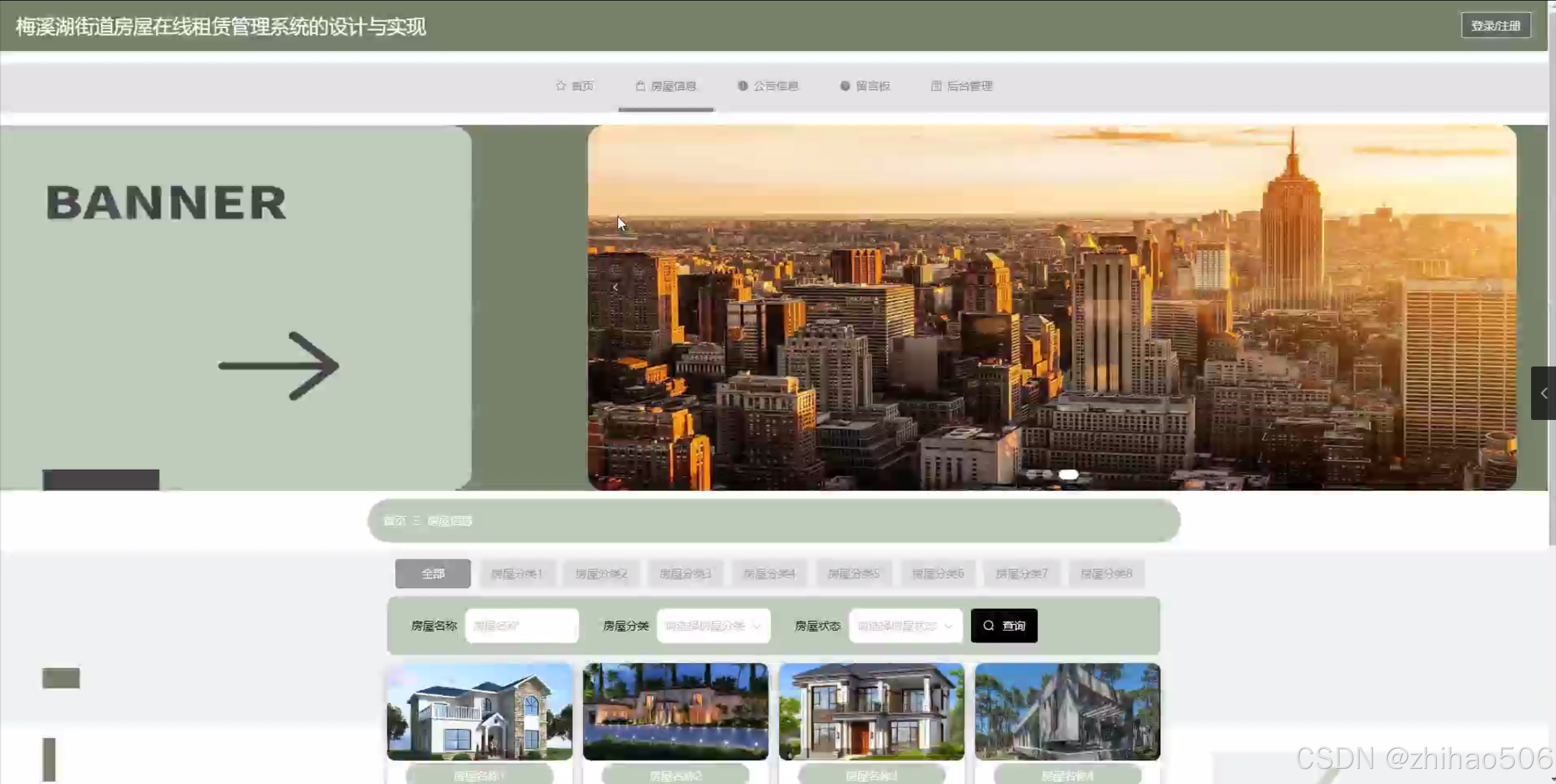Viewport: 1556px width, 784px height.
Task: Open the 房屋状态 dropdown
Action: (905, 625)
